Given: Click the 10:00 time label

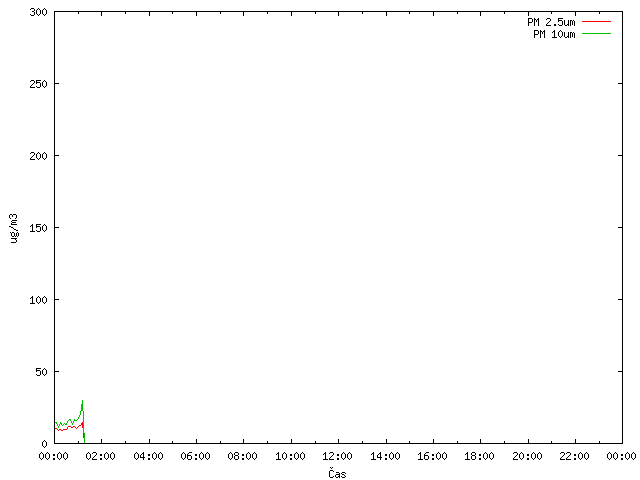Looking at the screenshot, I should [290, 456].
